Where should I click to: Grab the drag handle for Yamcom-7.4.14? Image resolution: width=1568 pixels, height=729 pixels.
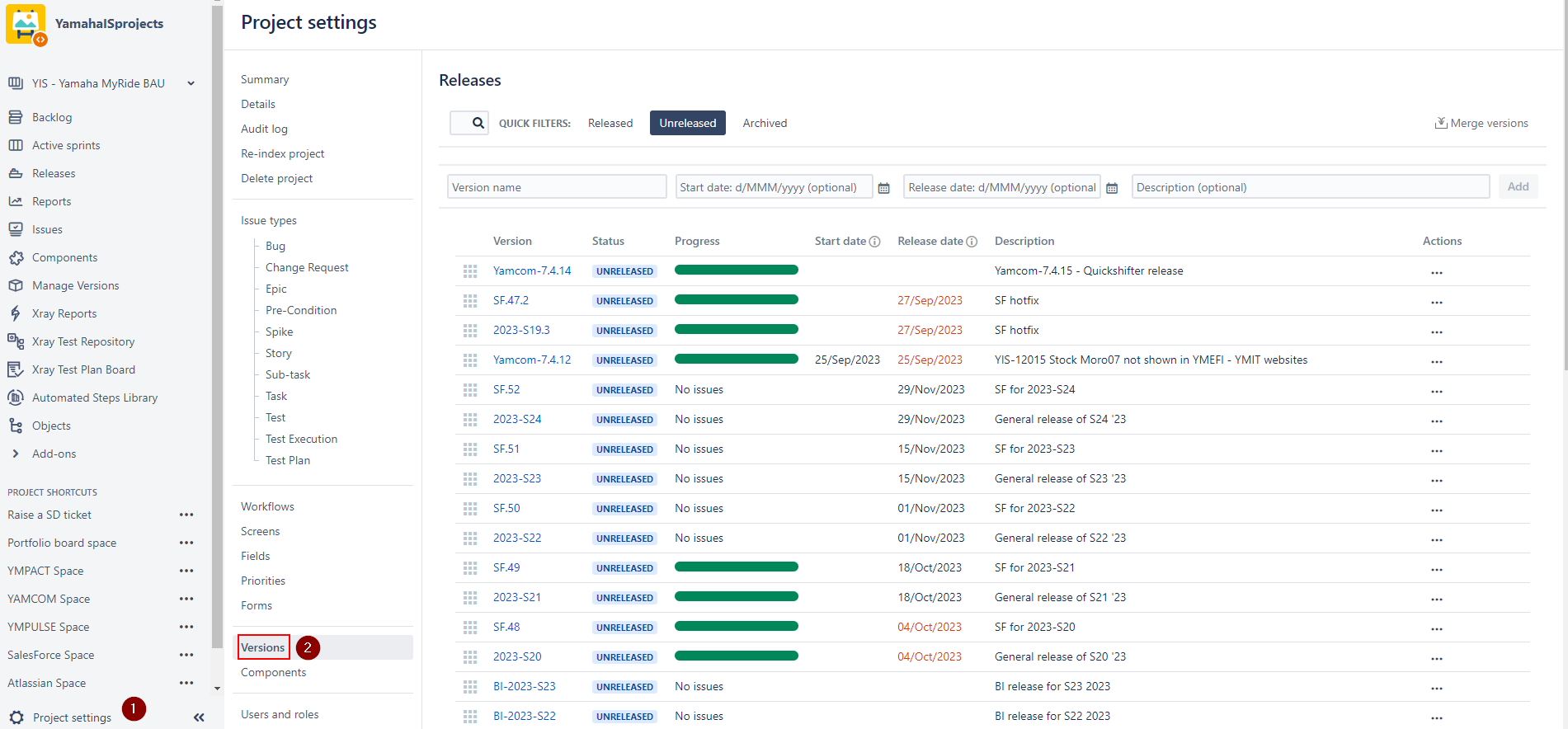tap(470, 271)
